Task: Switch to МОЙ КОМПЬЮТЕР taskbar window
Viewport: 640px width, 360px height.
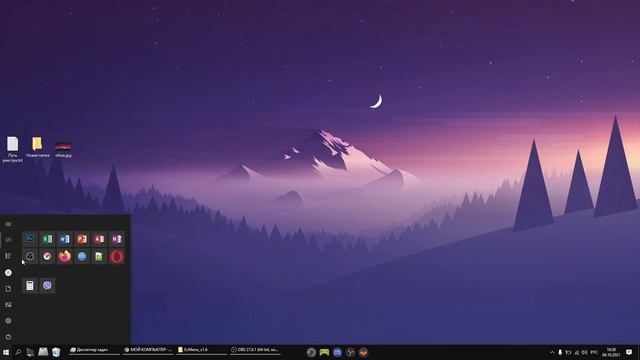Action: [148, 350]
